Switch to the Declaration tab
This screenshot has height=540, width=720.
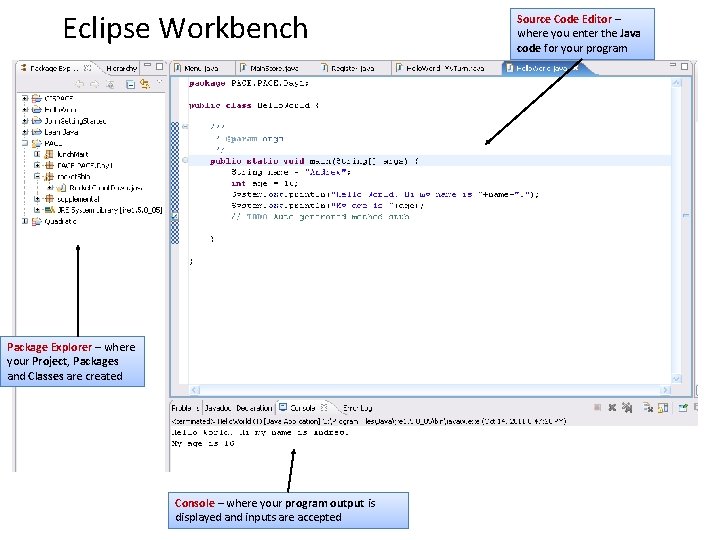254,408
